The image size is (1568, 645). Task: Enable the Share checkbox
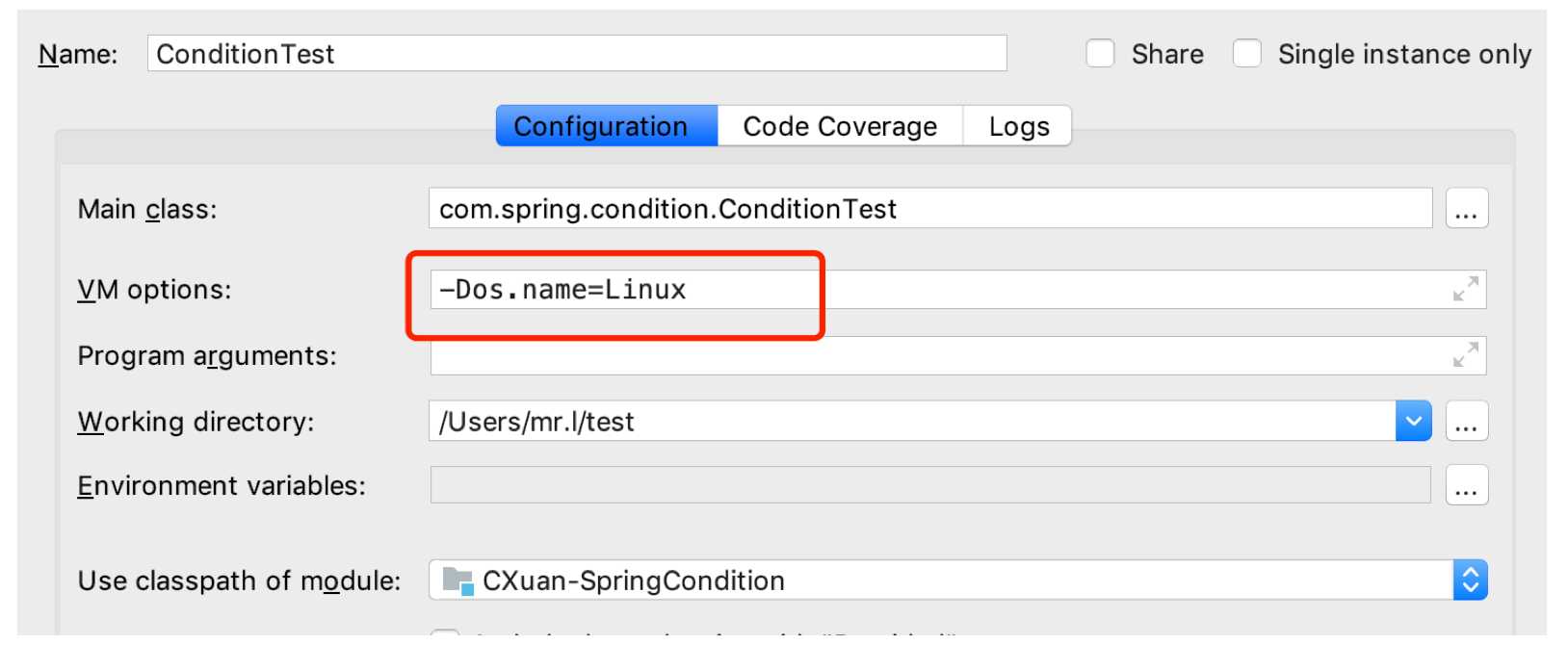(x=1100, y=54)
